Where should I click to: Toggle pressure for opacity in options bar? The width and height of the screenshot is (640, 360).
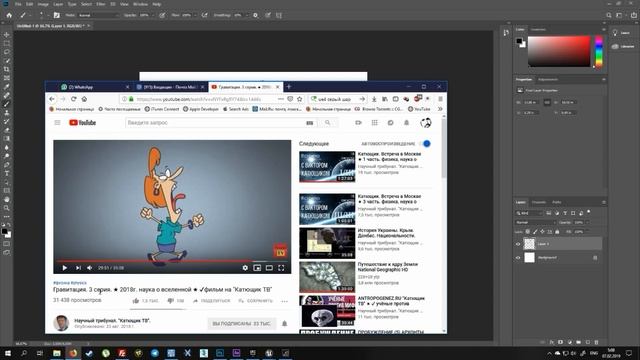click(x=162, y=15)
